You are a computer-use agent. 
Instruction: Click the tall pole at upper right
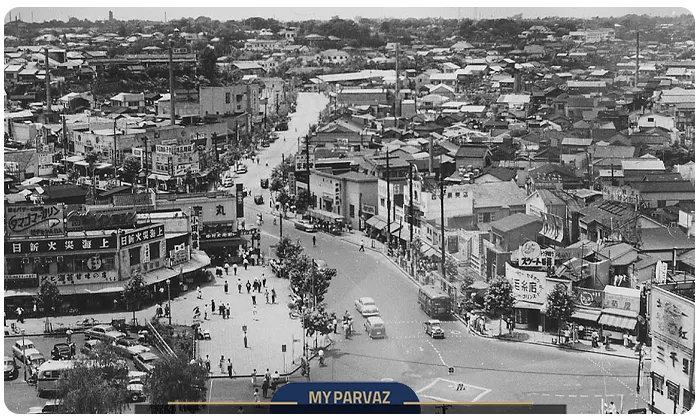coord(637,58)
